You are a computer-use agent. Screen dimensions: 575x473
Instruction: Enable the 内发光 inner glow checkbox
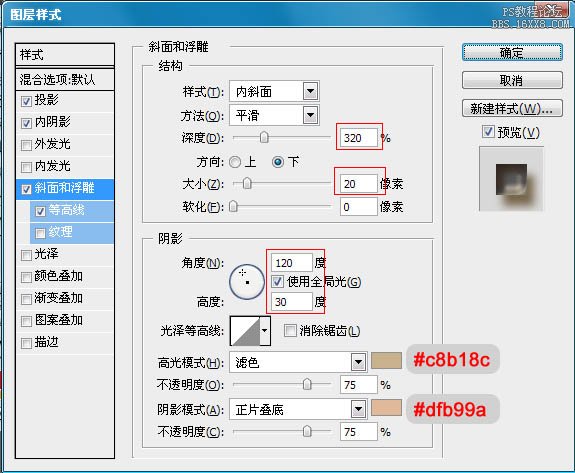coord(26,167)
